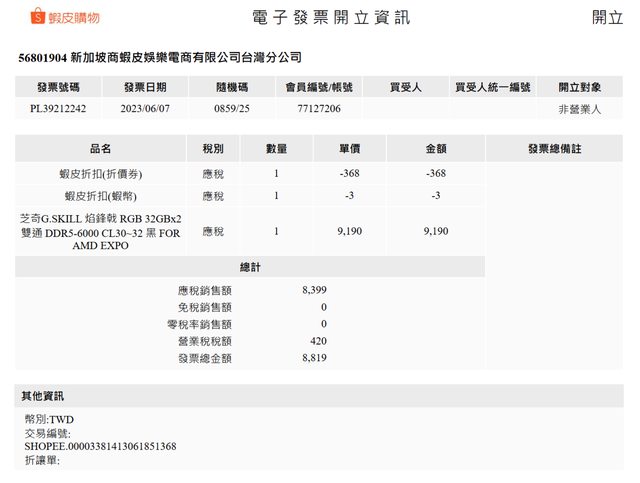The image size is (640, 483).
Task: Select invoice number PL39212242
Action: coord(60,109)
